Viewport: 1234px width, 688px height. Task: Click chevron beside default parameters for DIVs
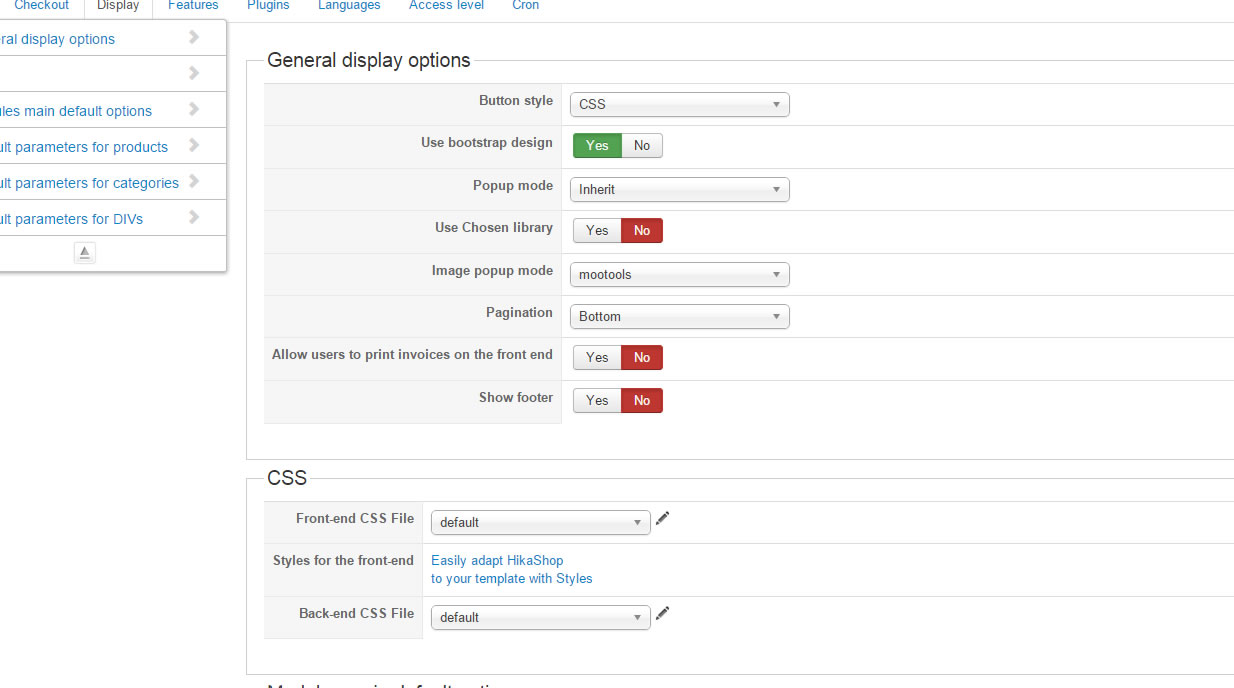point(194,218)
